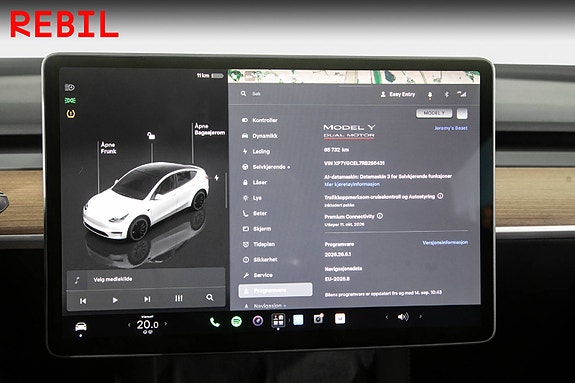Open Versjonsinformasjon release notes link
This screenshot has height=383, width=575.
[x=445, y=242]
